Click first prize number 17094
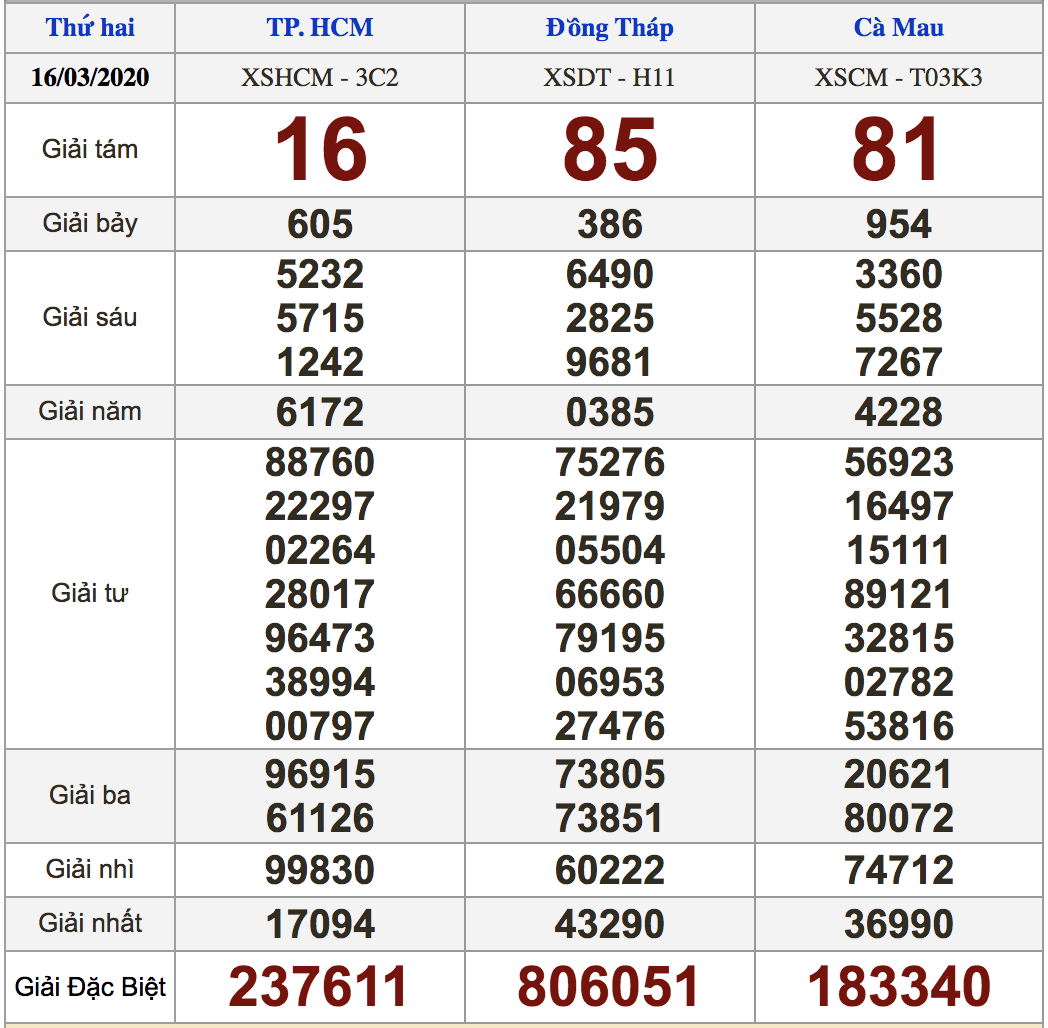Viewport: 1048px width, 1028px height. pos(320,924)
